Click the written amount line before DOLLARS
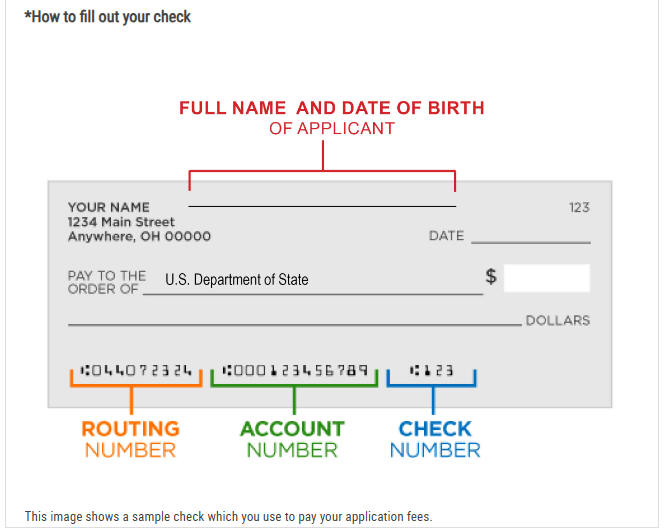The height and width of the screenshot is (529, 665). (x=295, y=325)
